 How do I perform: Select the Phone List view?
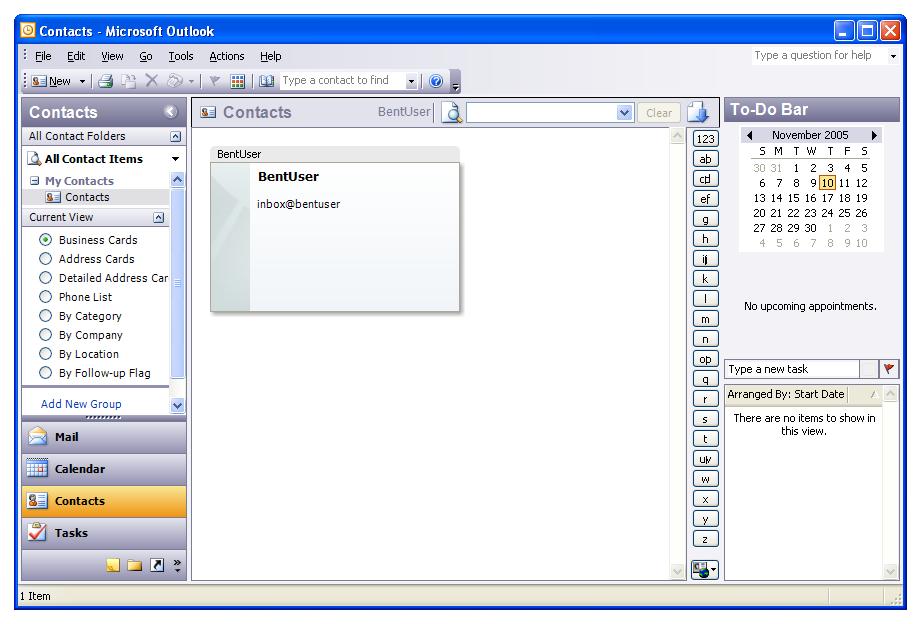(75, 297)
